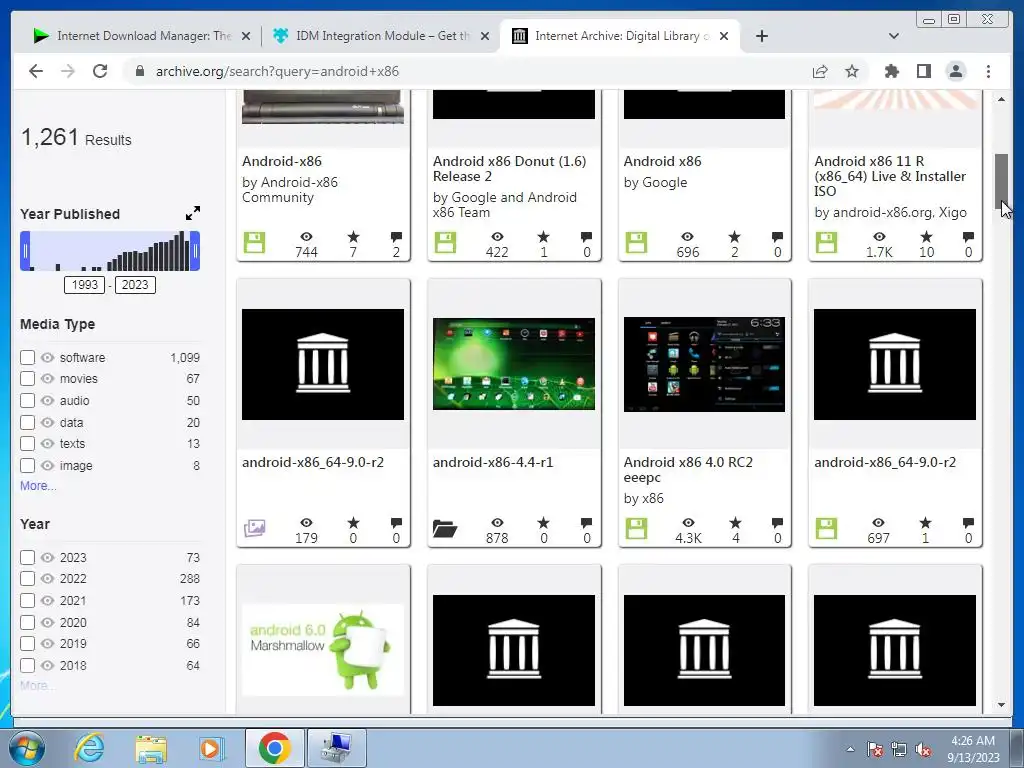Toggle eye icon to hide software results
Screen dimensions: 1024x768
click(x=47, y=357)
